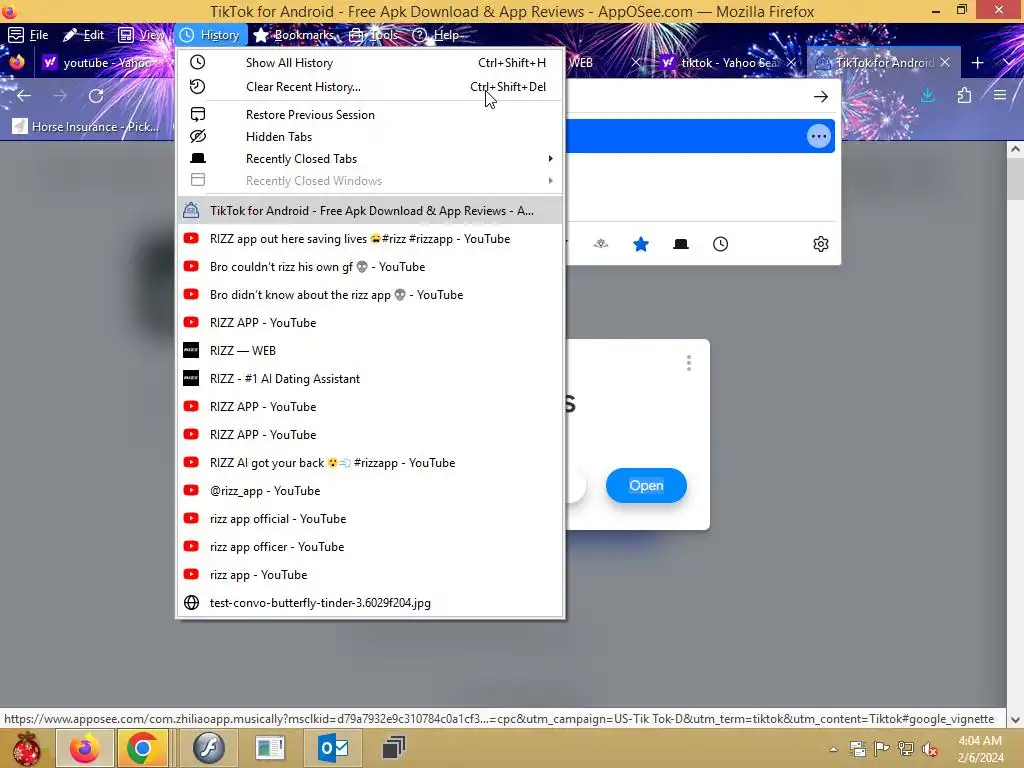
Task: Open 'RIZZ — WEB' history entry
Action: pyautogui.click(x=370, y=351)
